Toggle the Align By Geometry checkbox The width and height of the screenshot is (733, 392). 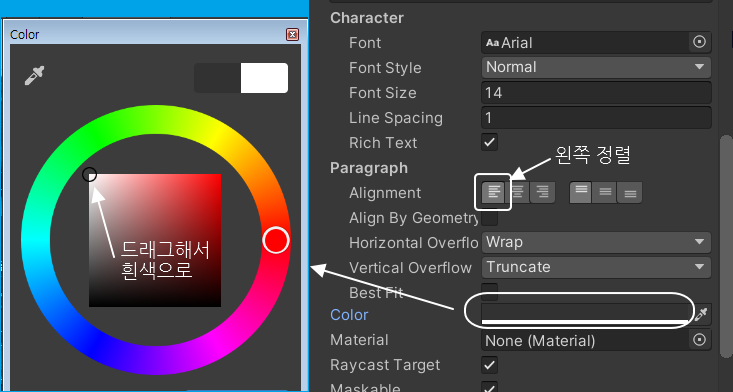pos(489,218)
